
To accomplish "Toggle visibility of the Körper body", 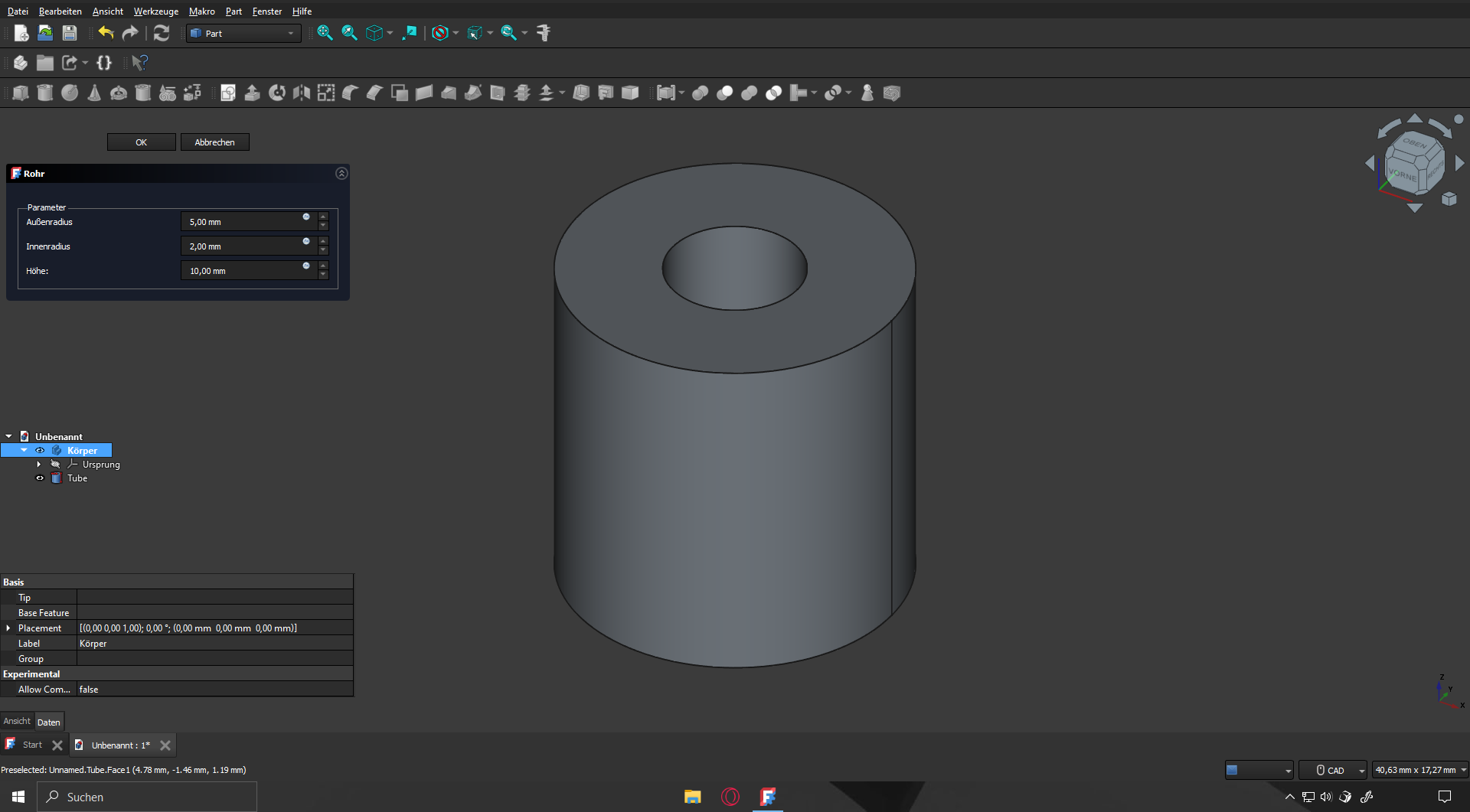I will coord(40,450).
